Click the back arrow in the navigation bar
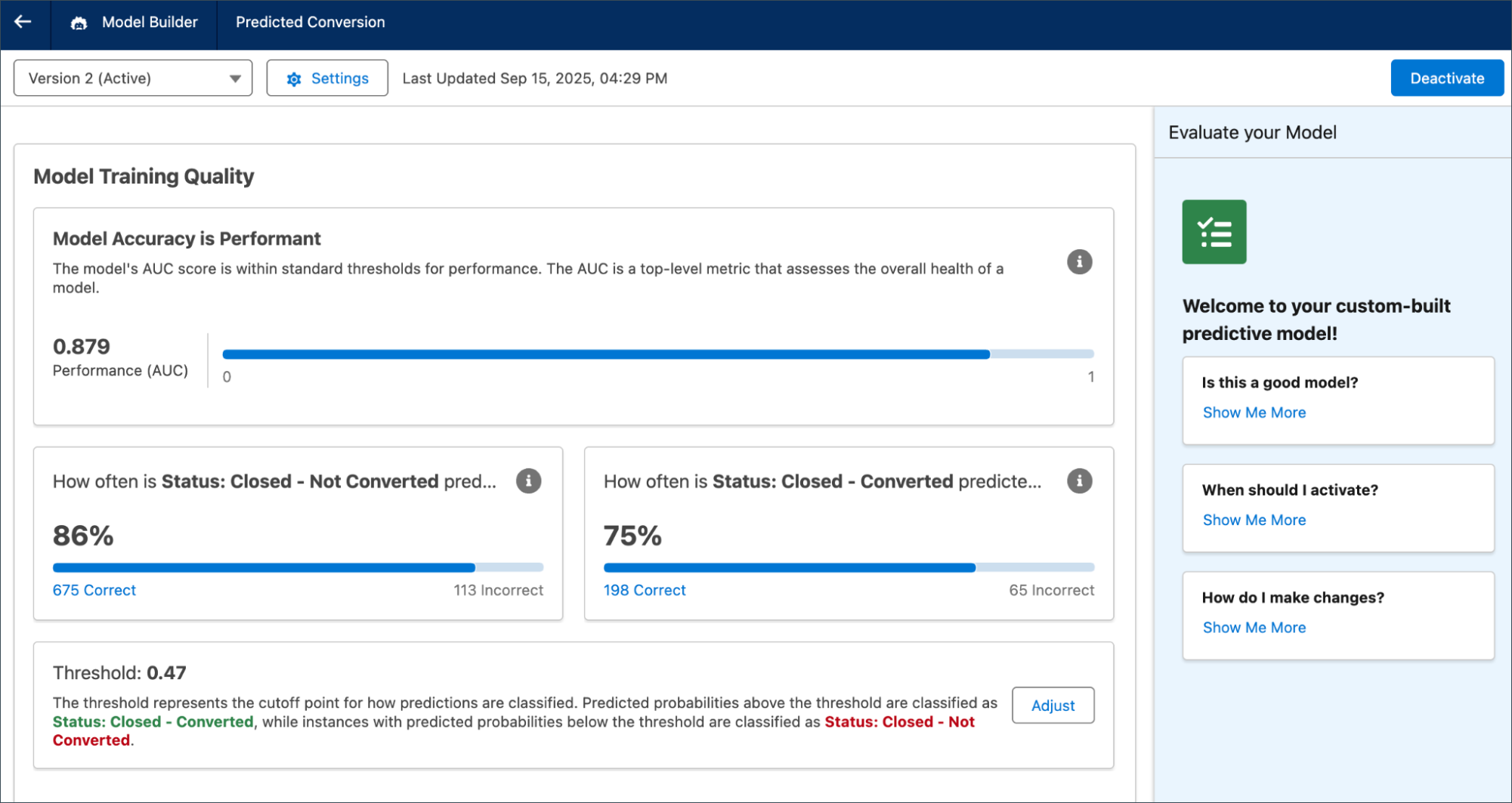Image resolution: width=1512 pixels, height=803 pixels. click(x=23, y=23)
